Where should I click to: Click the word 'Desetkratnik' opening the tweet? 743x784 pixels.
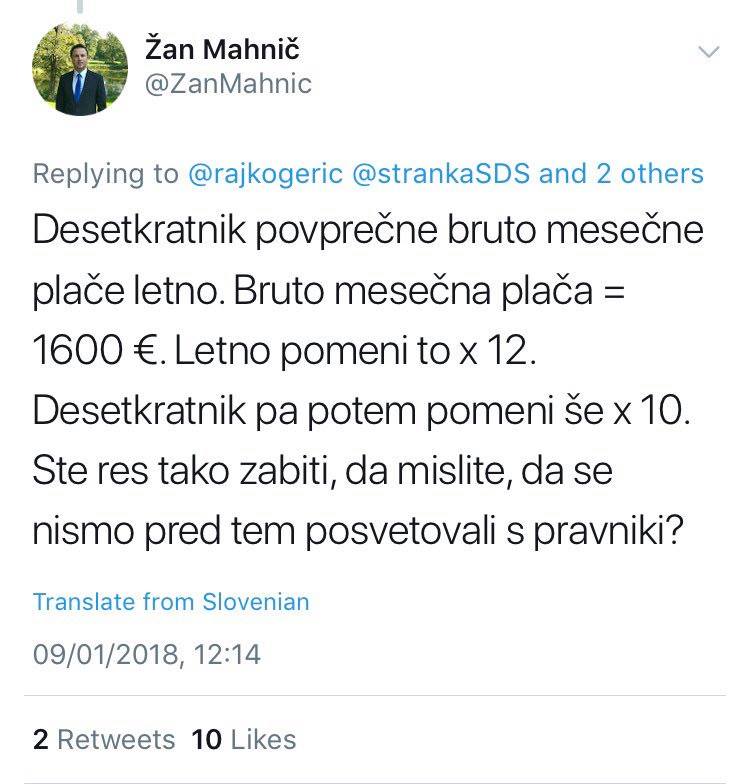pyautogui.click(x=130, y=231)
